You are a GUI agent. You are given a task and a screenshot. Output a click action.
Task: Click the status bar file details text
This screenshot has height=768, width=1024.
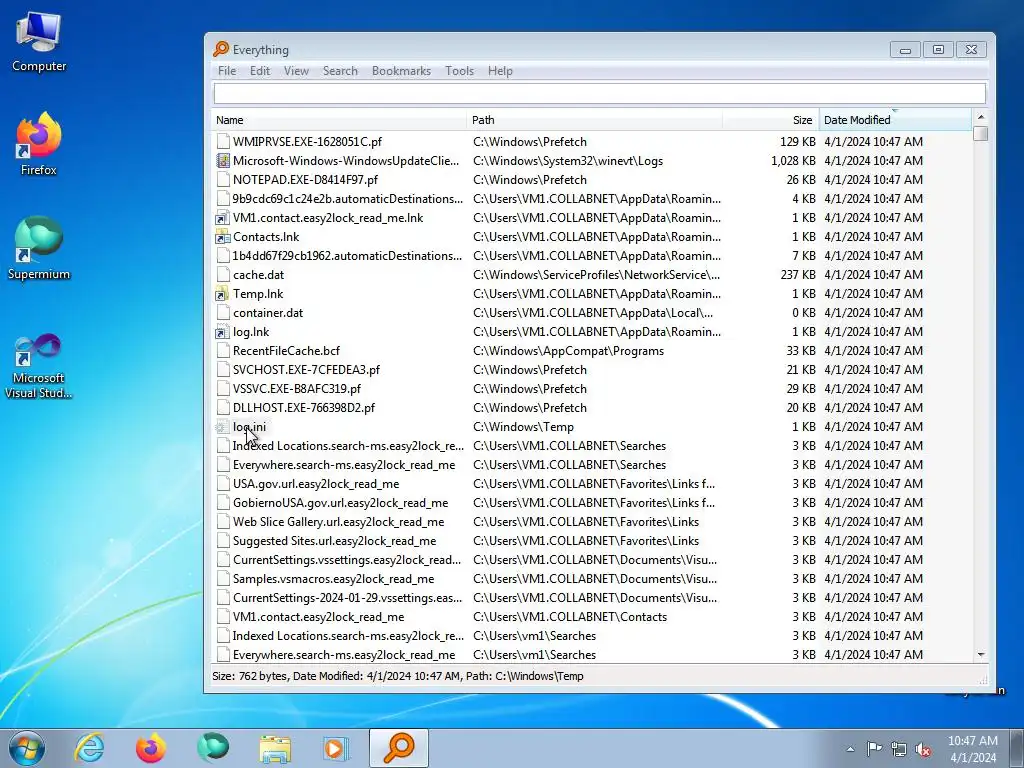pyautogui.click(x=398, y=676)
